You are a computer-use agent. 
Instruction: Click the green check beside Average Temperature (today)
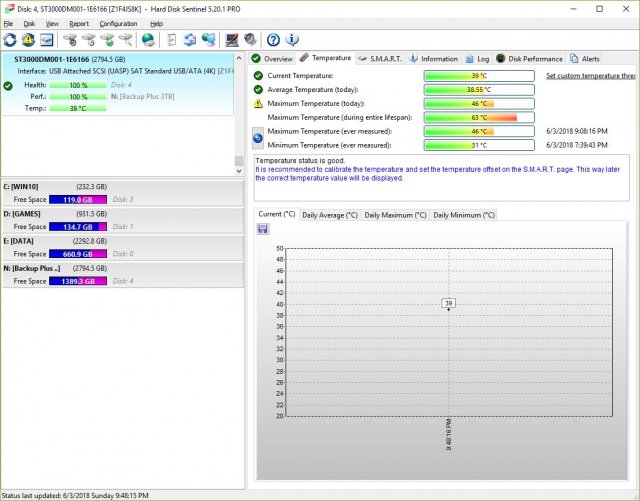(x=258, y=89)
